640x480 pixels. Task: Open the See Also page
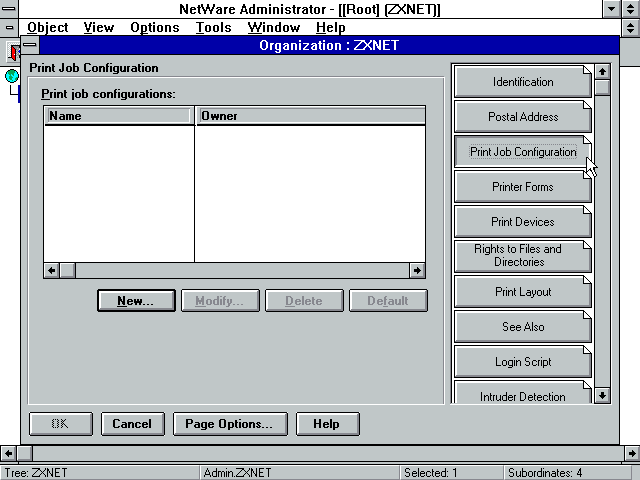click(x=523, y=327)
